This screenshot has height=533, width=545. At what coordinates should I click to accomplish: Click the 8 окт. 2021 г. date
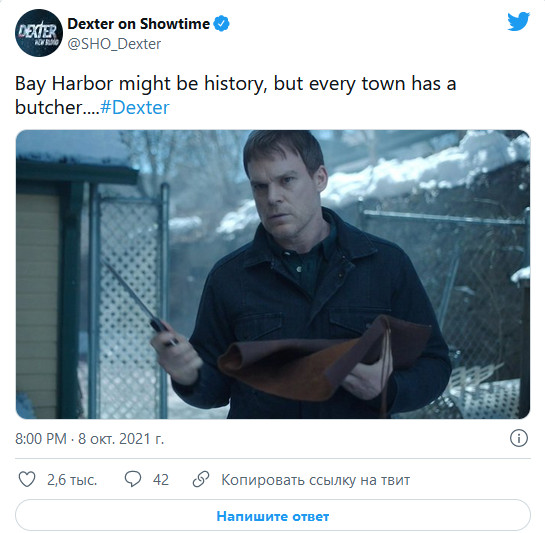click(121, 439)
